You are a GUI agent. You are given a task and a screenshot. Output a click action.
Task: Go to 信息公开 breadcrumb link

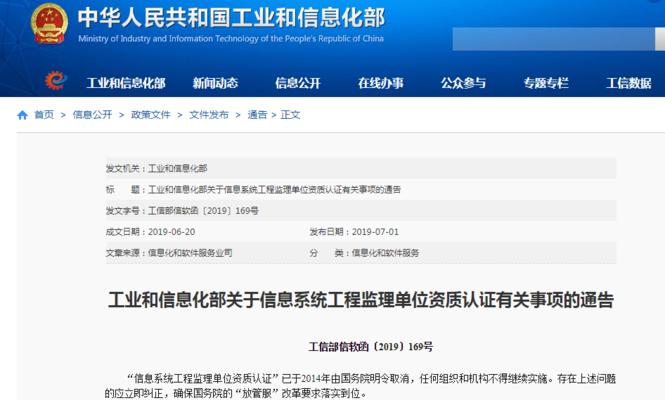coord(92,115)
